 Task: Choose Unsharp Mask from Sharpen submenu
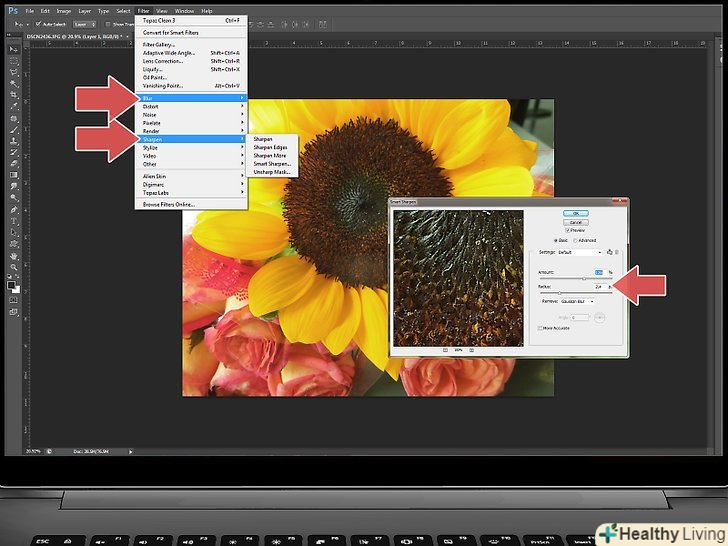pos(271,172)
